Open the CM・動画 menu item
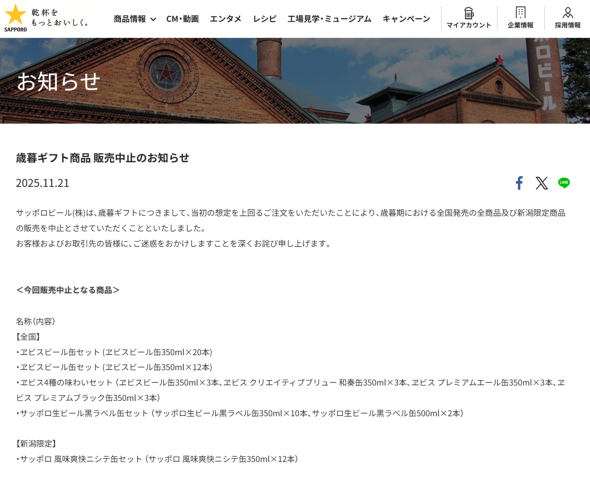 [182, 19]
